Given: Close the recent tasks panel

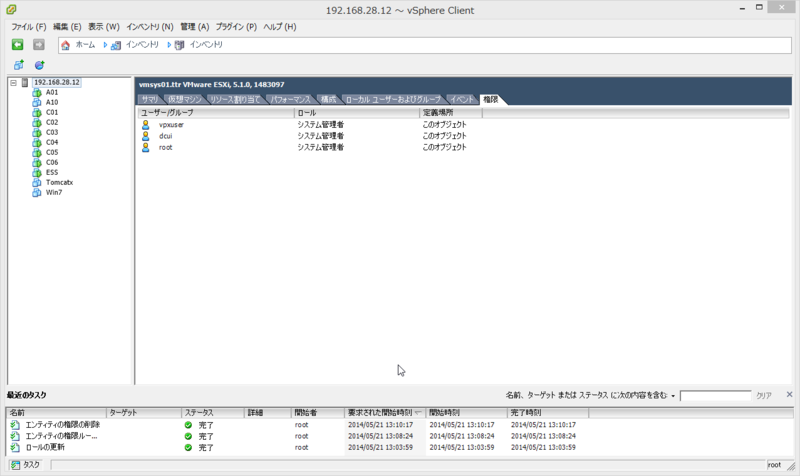Looking at the screenshot, I should [789, 394].
